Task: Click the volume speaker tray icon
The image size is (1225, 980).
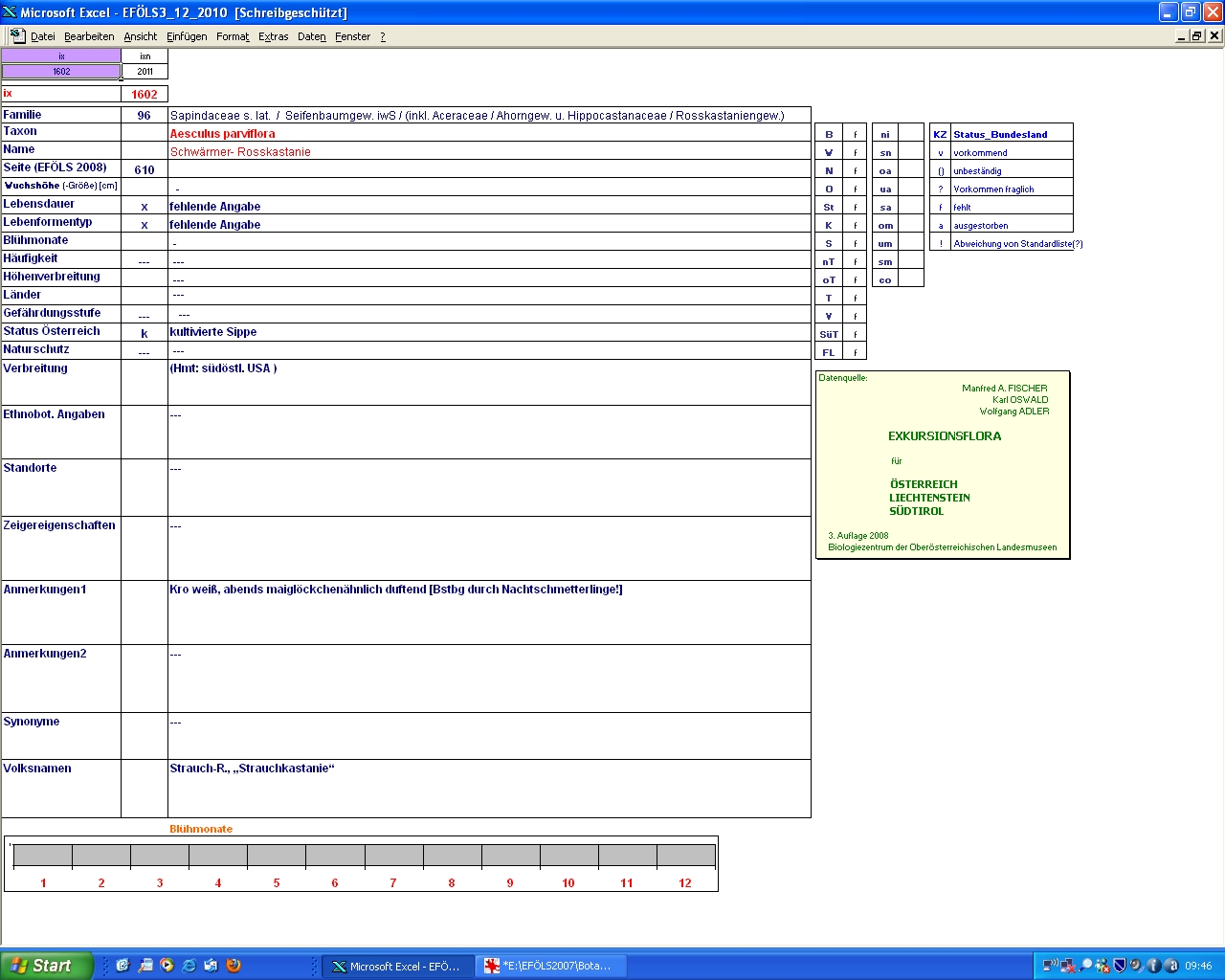Action: pos(1136,966)
